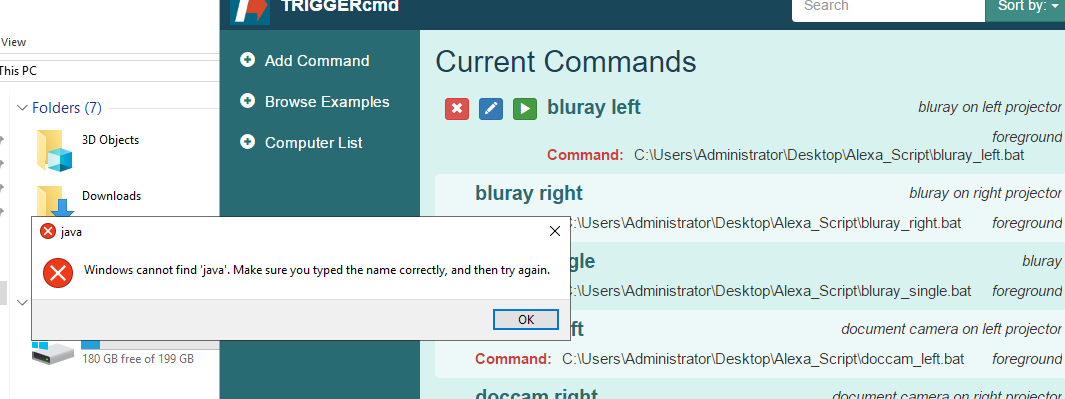
Task: Click the Browse Examples plus icon
Action: (248, 101)
